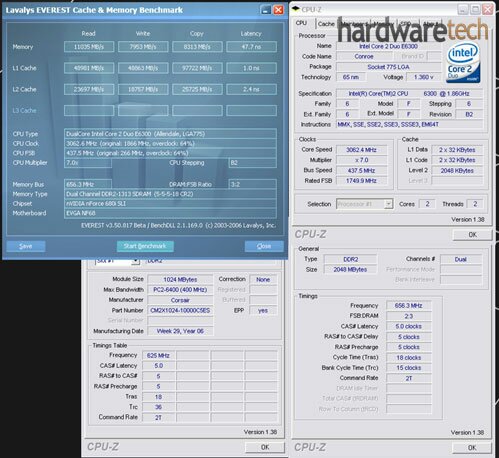This screenshot has width=499, height=458.
Task: Minimize the EVEREST benchmark window
Action: tap(266, 10)
